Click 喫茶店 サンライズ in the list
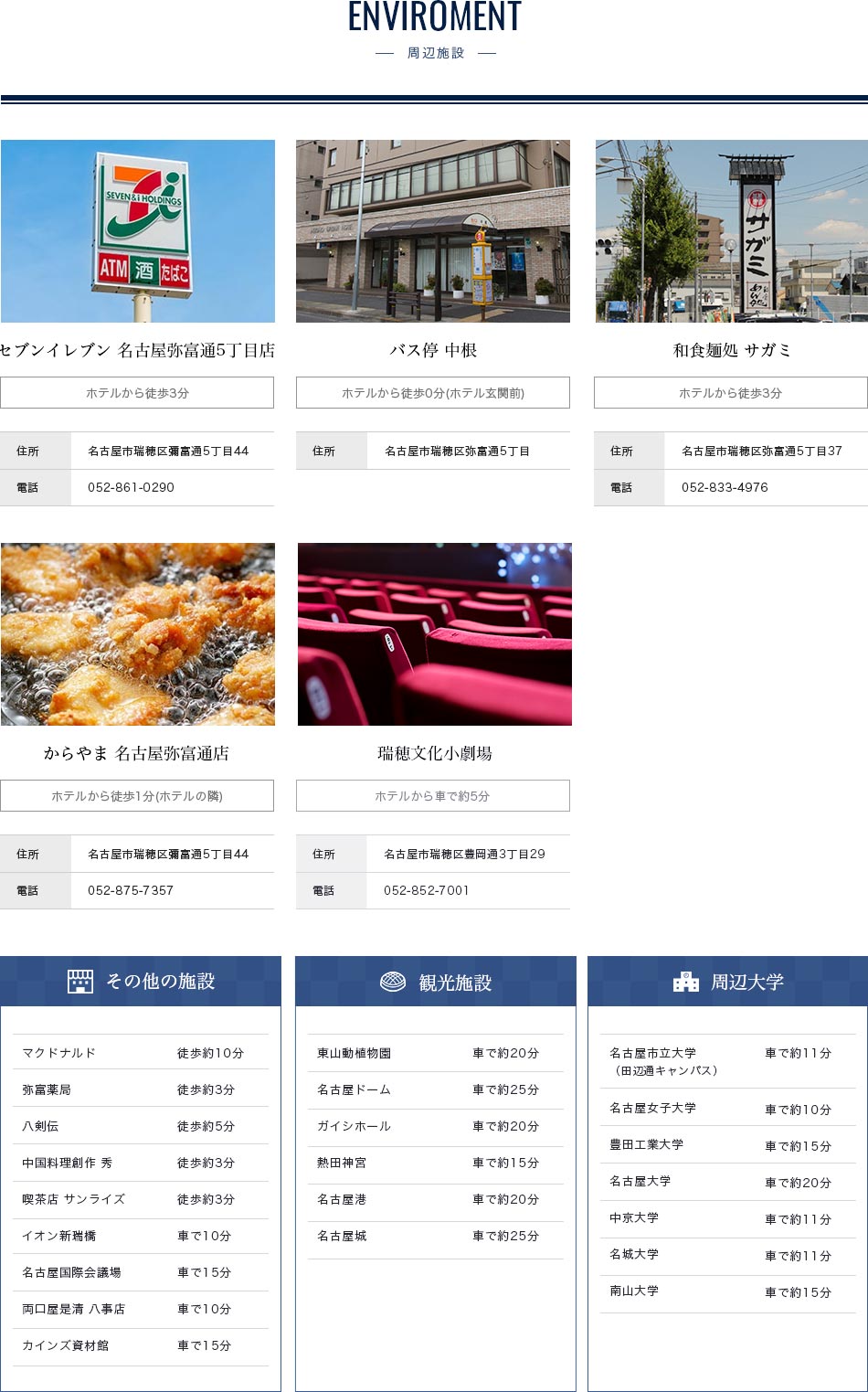868x1392 pixels. (x=74, y=1199)
